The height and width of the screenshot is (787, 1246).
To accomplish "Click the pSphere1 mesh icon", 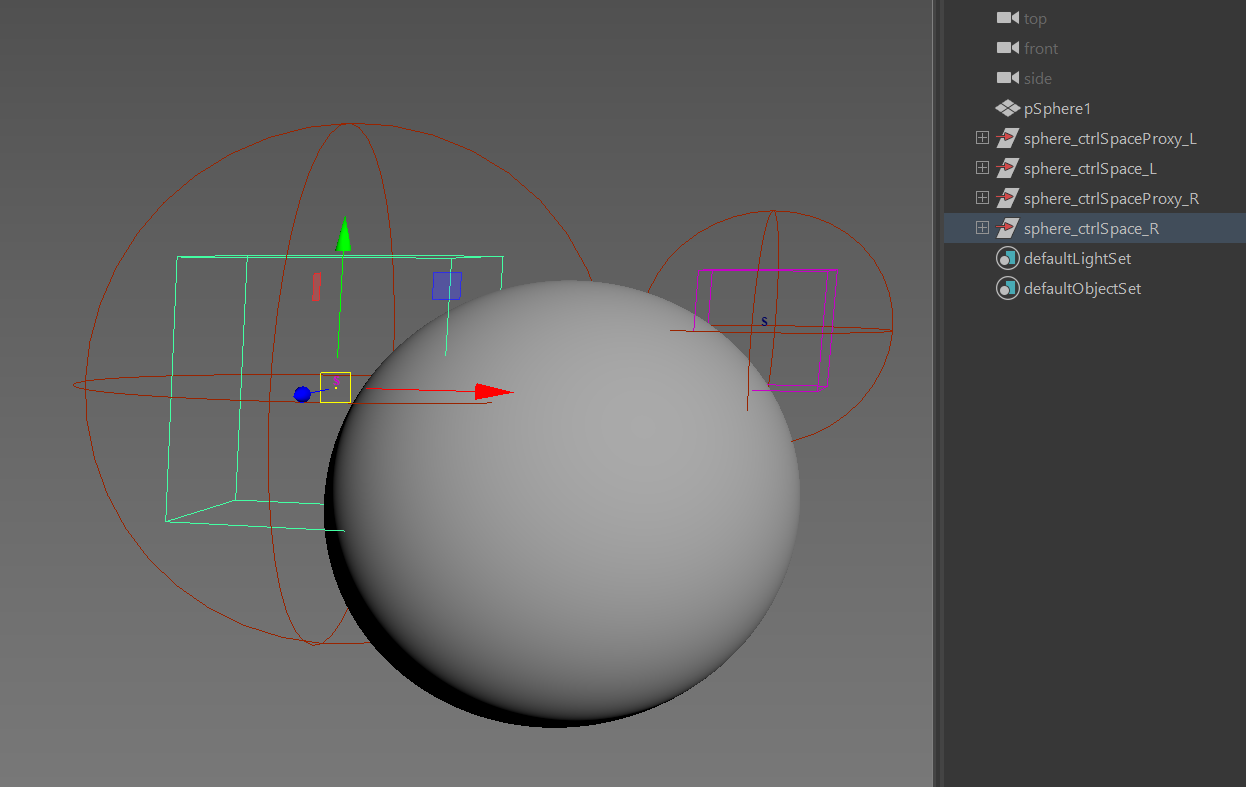I will point(1007,108).
